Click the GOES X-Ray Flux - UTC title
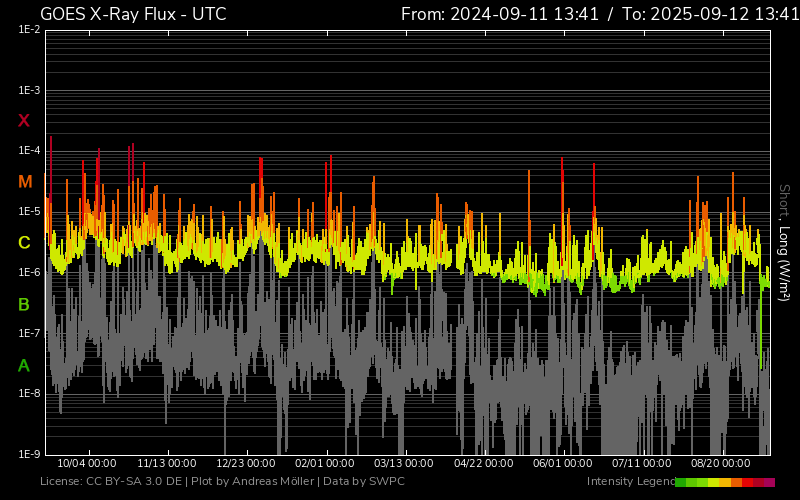 click(x=133, y=14)
